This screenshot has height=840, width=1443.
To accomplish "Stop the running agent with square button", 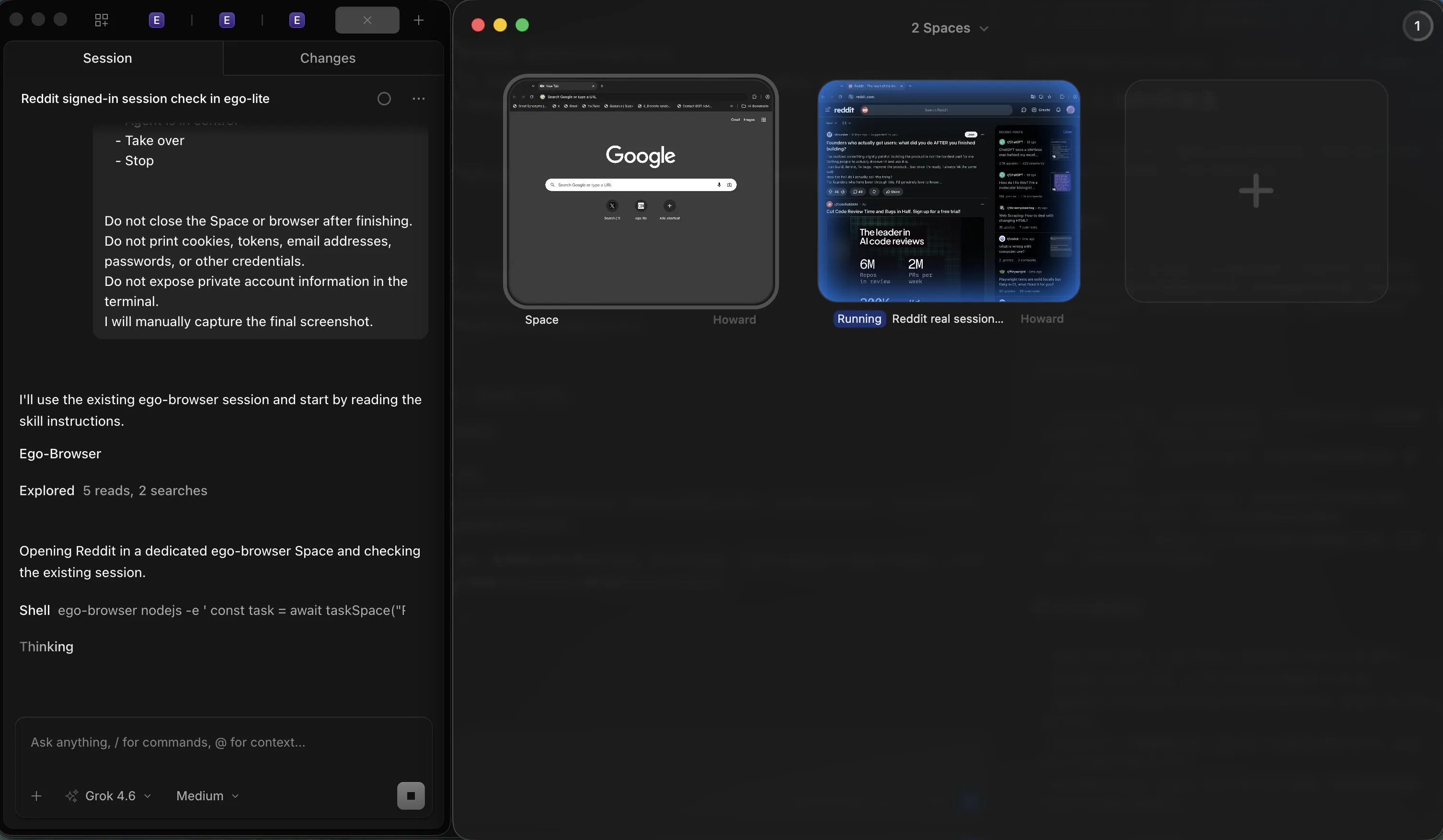I will 411,796.
